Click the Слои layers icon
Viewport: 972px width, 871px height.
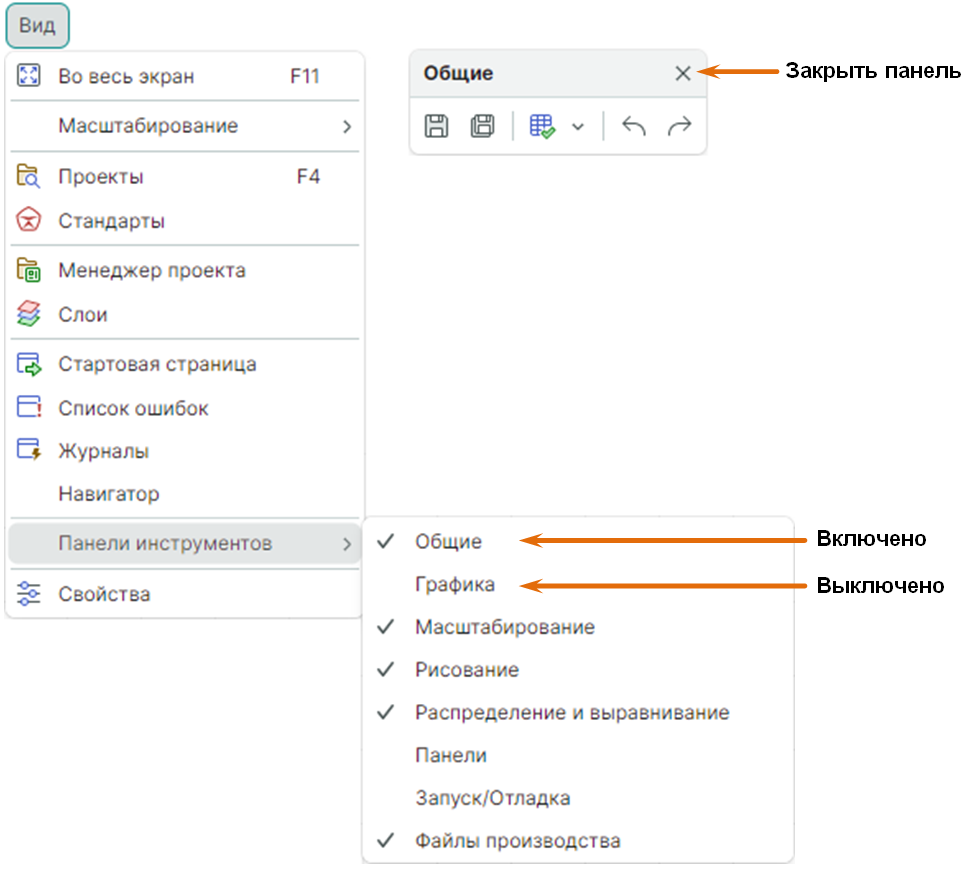(x=29, y=314)
